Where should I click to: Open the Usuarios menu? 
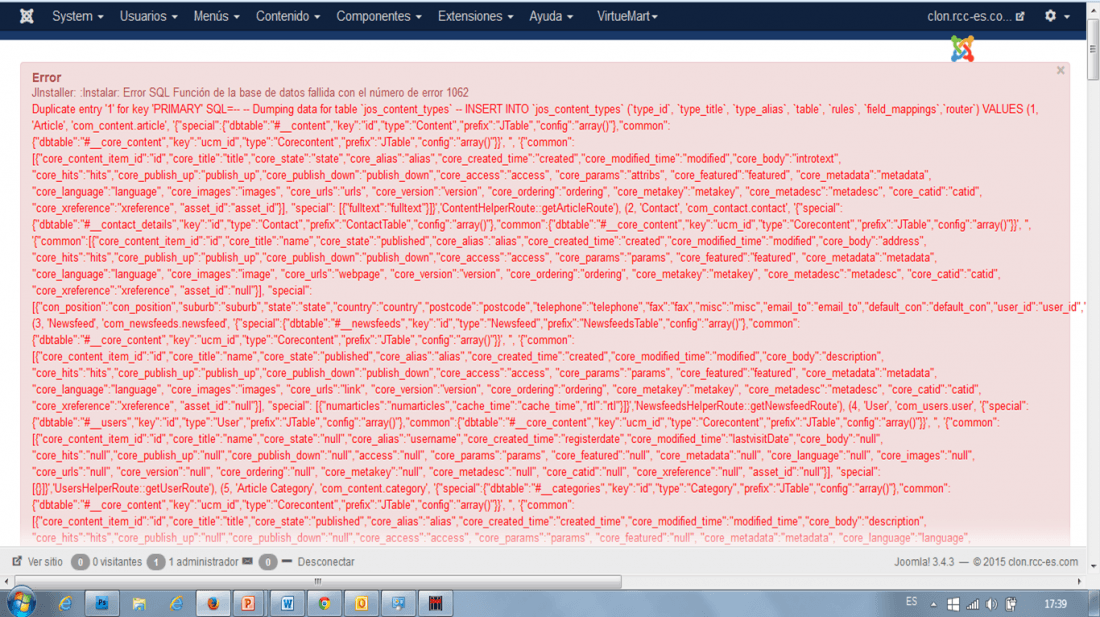[148, 16]
